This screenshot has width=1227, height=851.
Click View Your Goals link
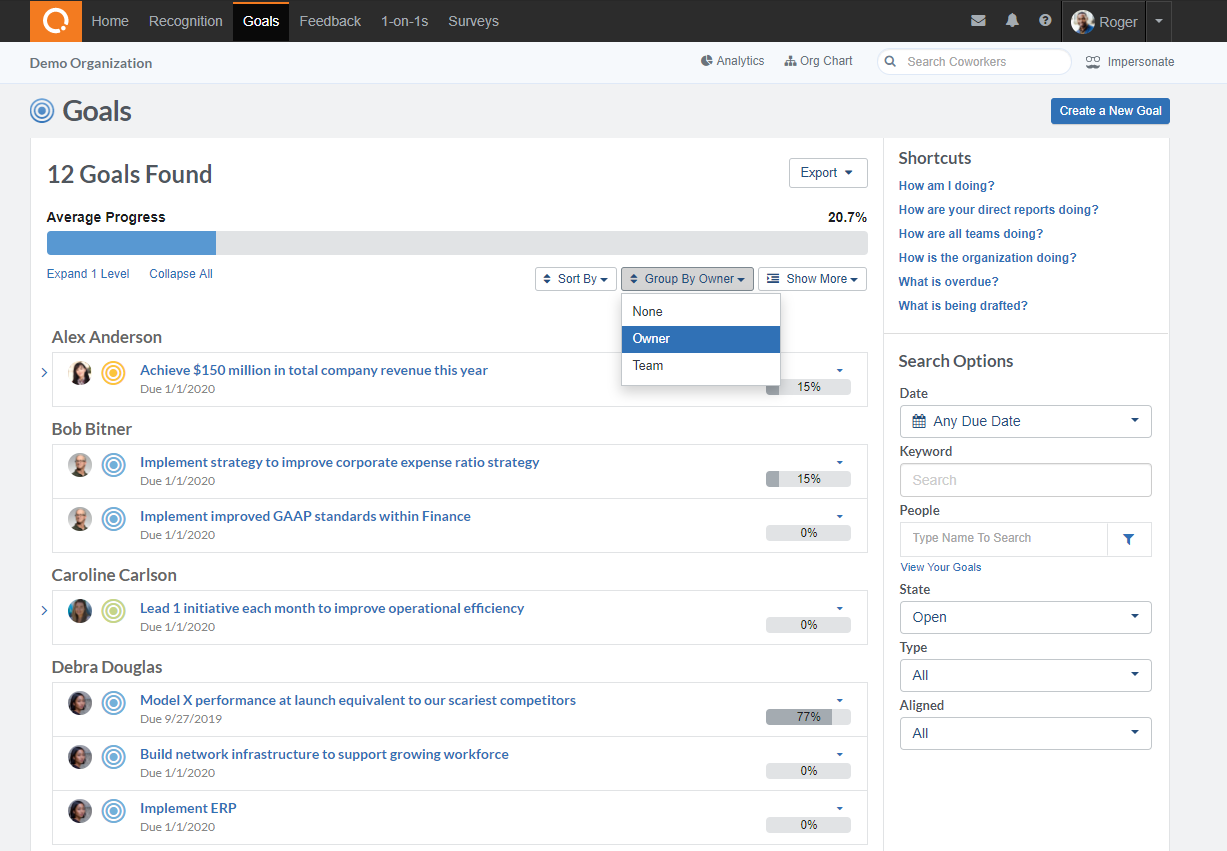pos(941,567)
